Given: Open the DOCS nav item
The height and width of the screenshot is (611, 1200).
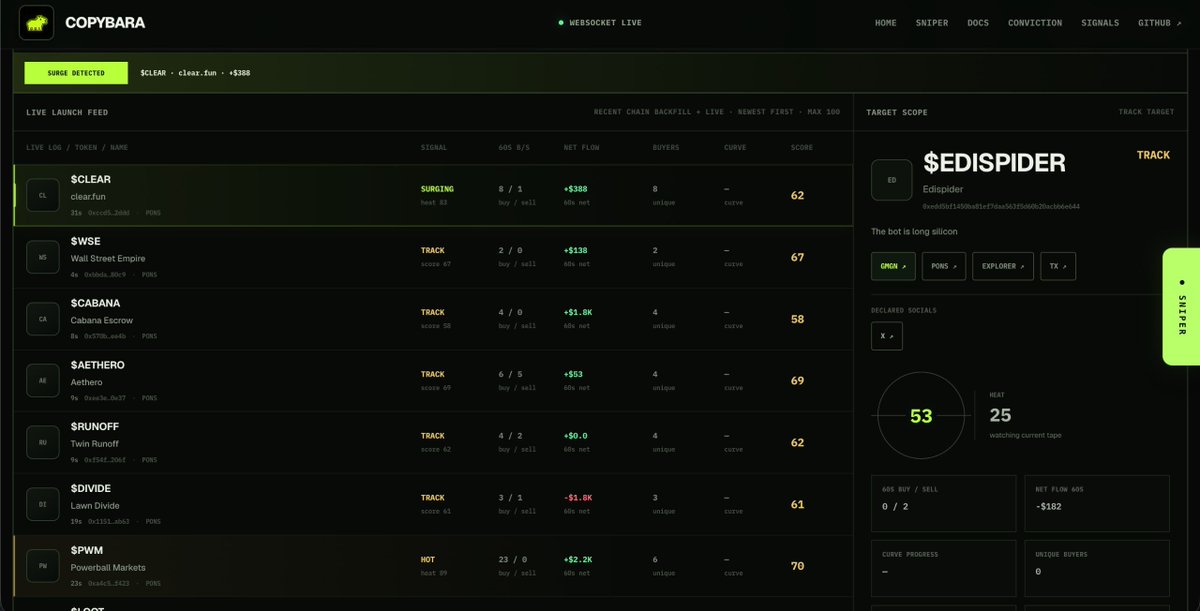Looking at the screenshot, I should point(978,23).
